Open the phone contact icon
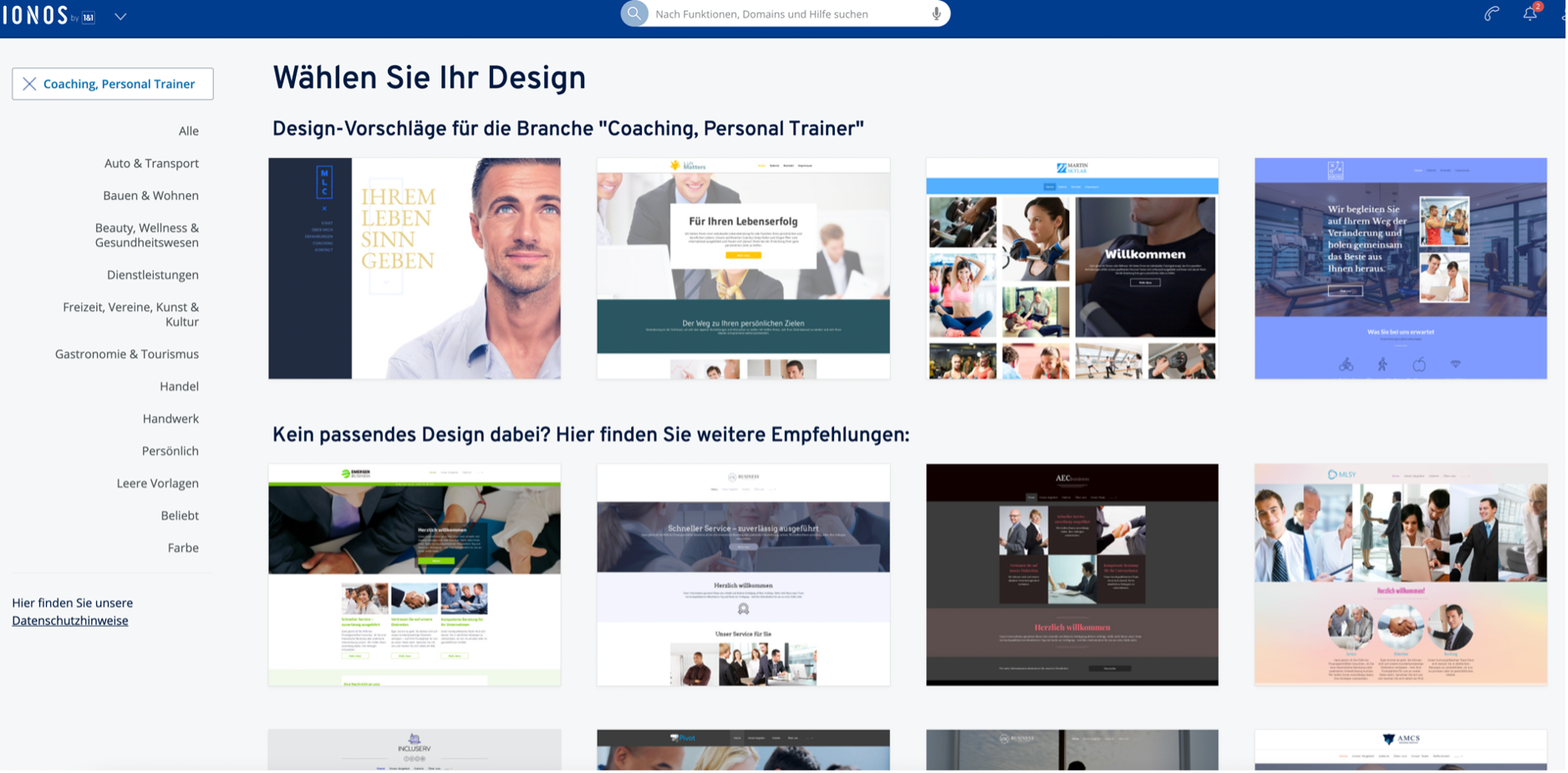This screenshot has width=1568, height=773. (1492, 13)
